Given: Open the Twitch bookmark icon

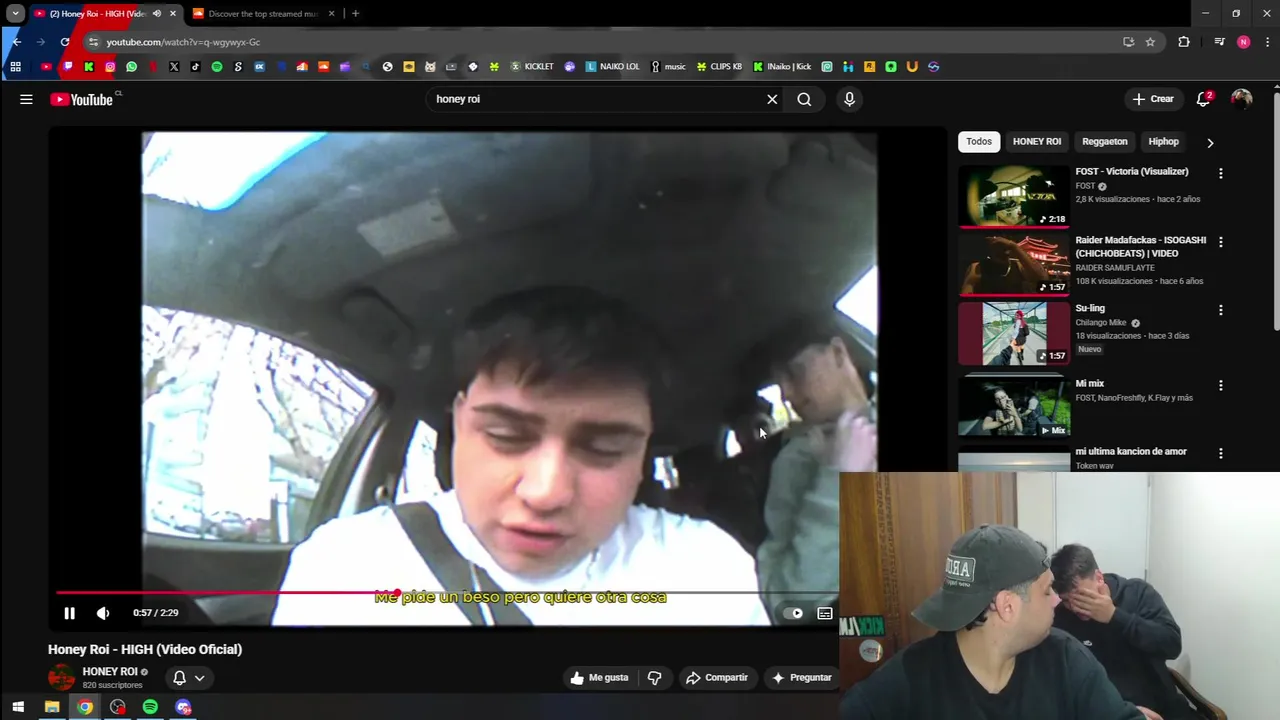Looking at the screenshot, I should pyautogui.click(x=68, y=67).
